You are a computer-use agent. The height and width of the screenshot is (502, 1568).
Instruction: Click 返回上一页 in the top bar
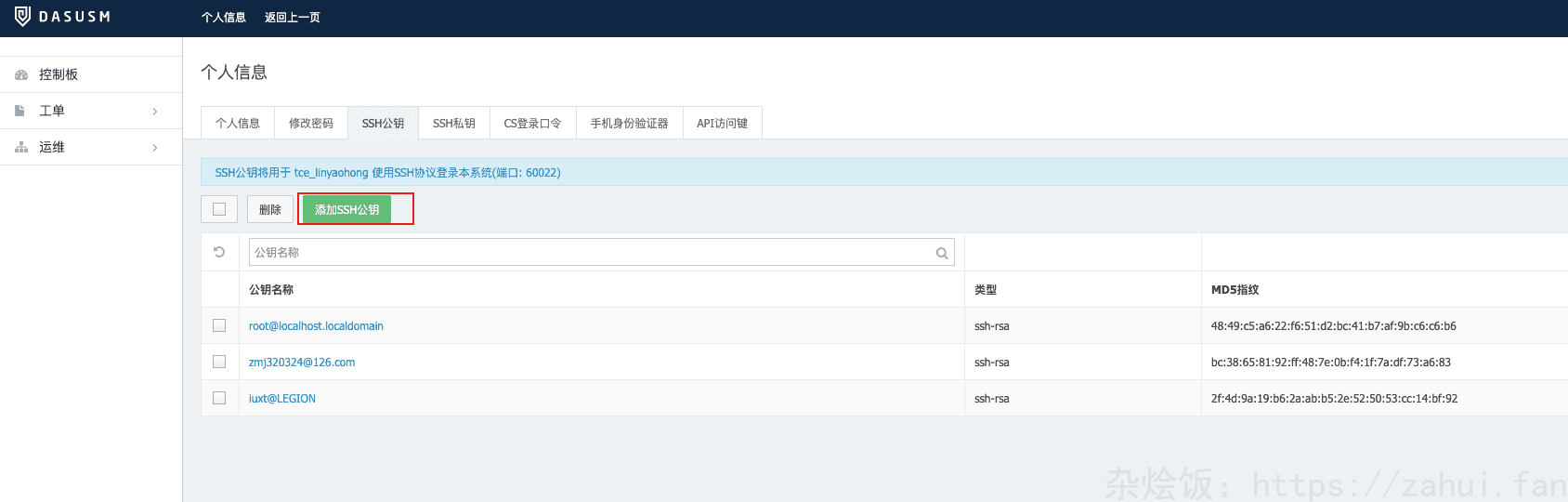(x=292, y=18)
